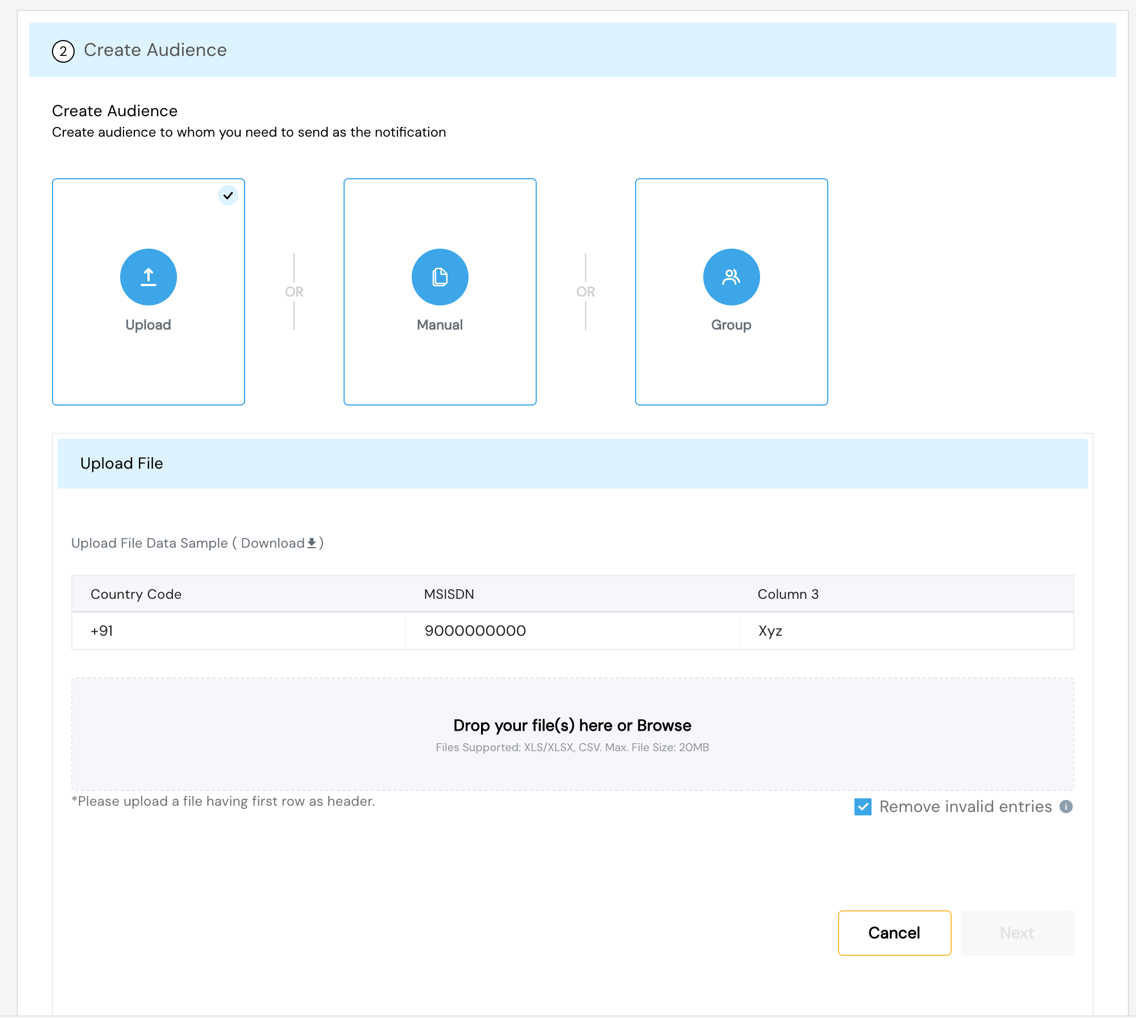Uncheck the Remove invalid entries checkbox
The image size is (1136, 1018).
click(862, 806)
